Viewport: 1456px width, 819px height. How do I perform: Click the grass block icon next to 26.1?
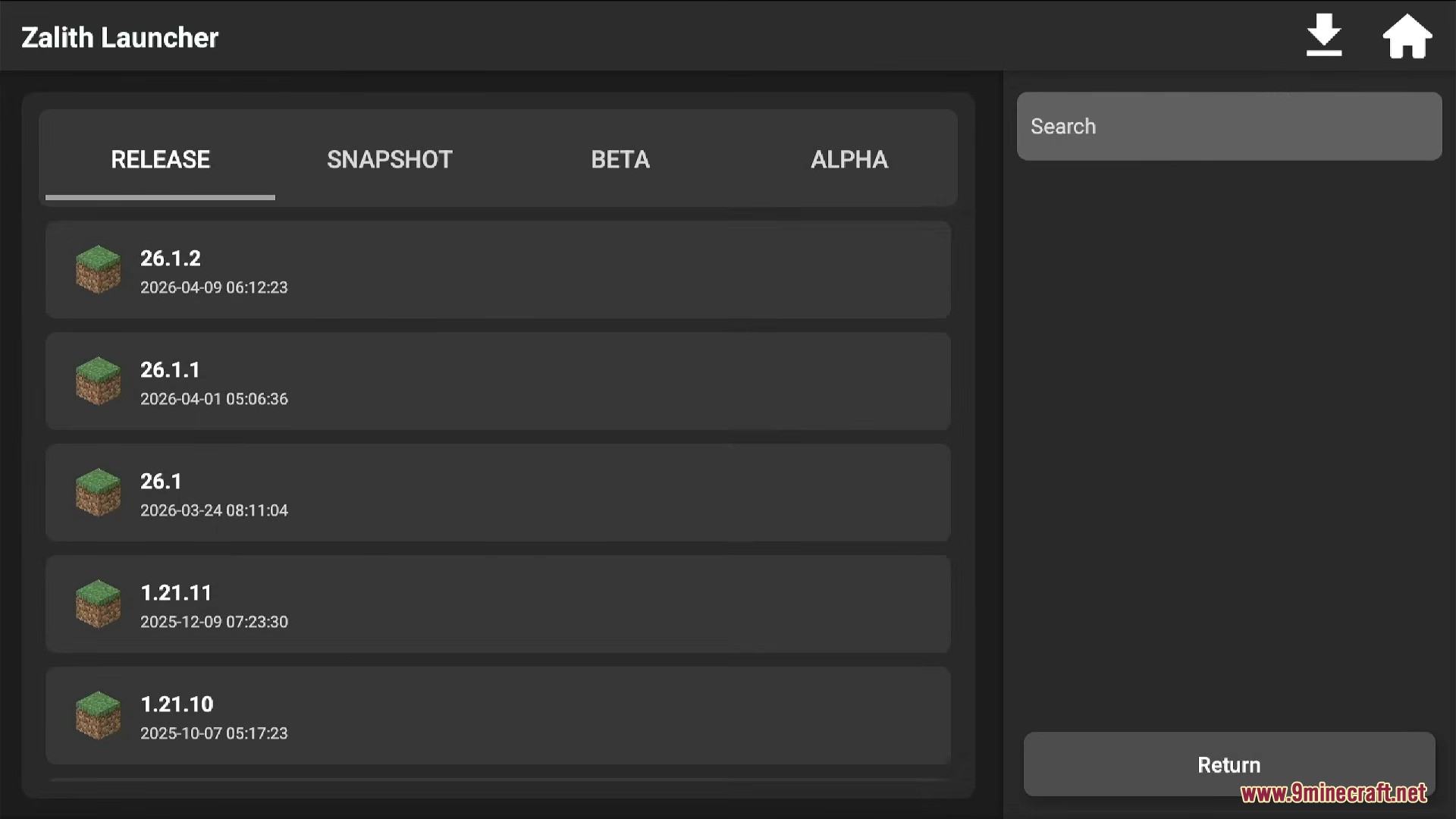(x=98, y=492)
